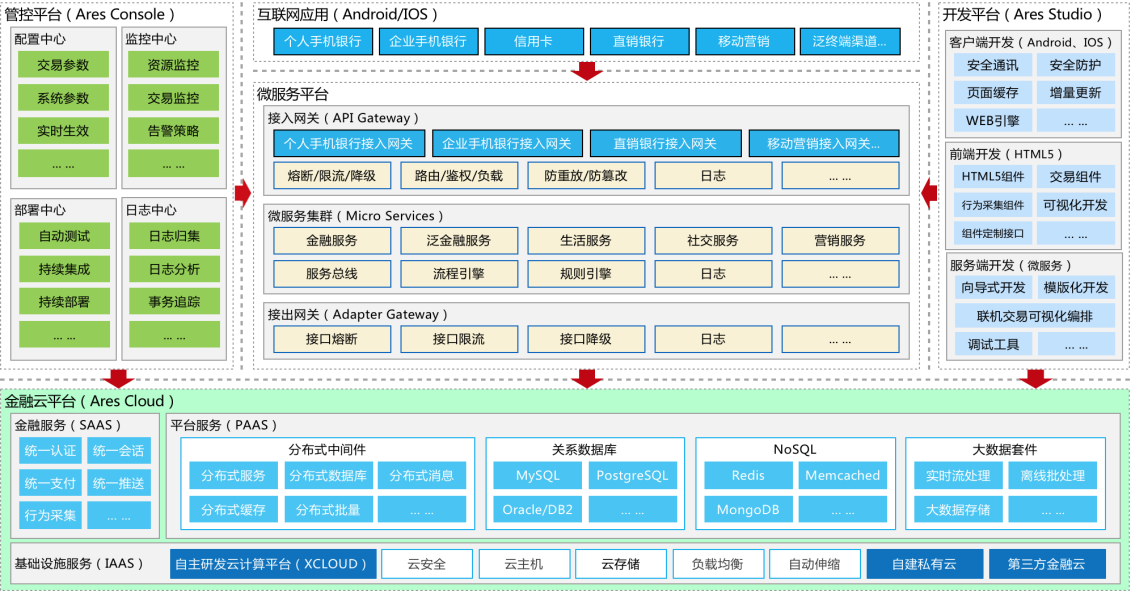Select 安全通讯 in 客户端开发
1131x591 pixels.
click(x=993, y=65)
